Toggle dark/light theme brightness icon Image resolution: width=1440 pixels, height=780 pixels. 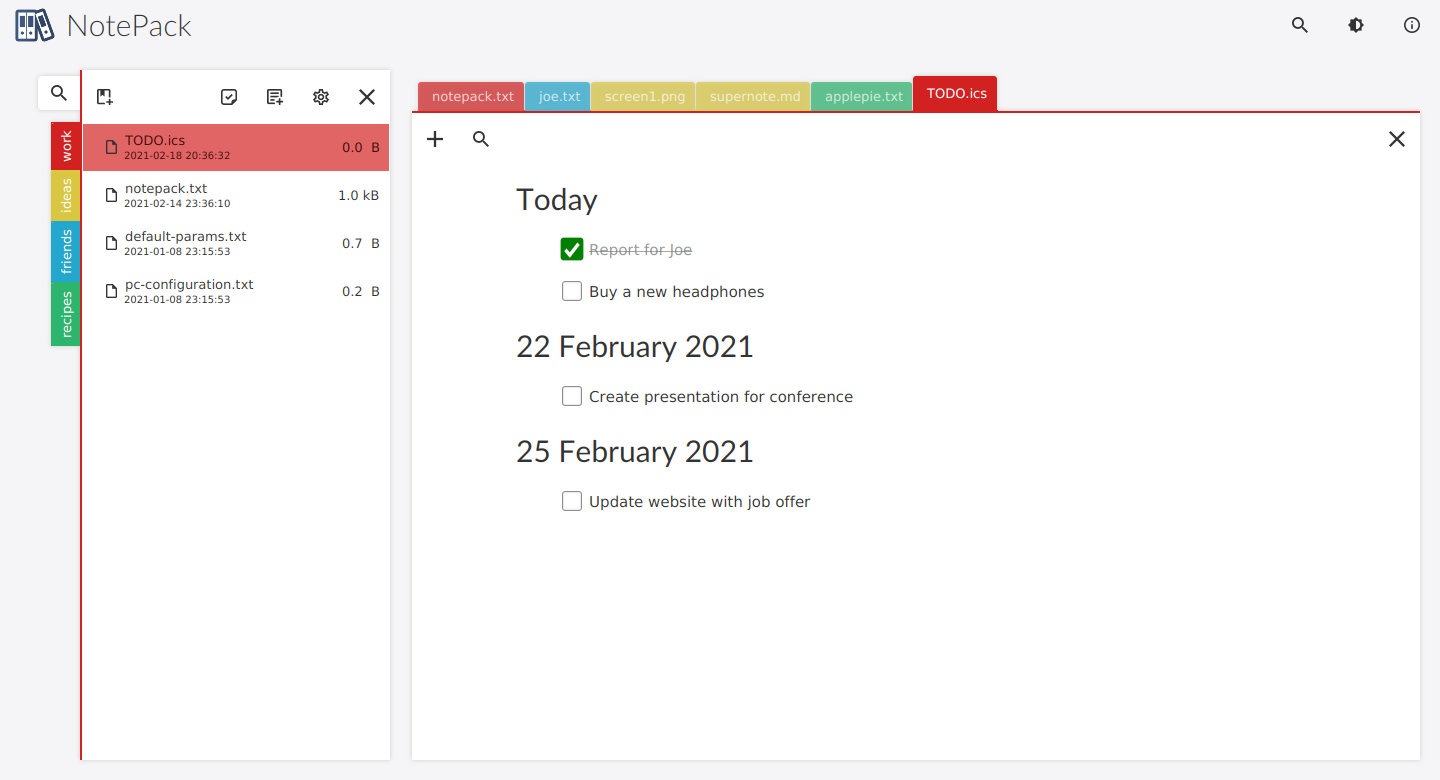[x=1356, y=26]
